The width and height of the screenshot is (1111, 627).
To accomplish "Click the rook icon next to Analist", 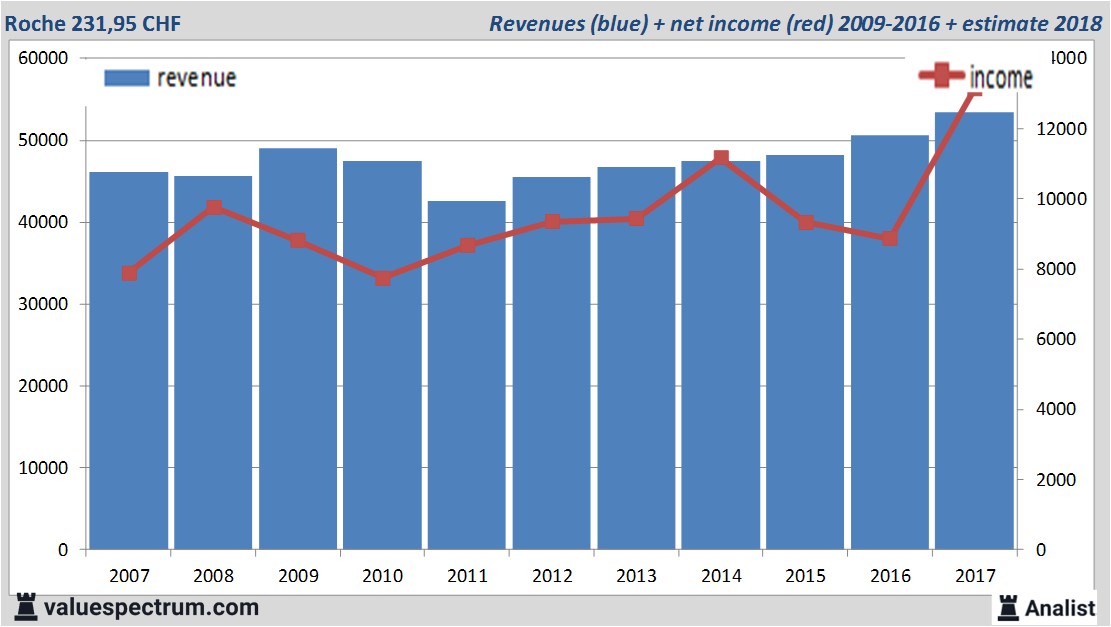I will click(x=1007, y=606).
